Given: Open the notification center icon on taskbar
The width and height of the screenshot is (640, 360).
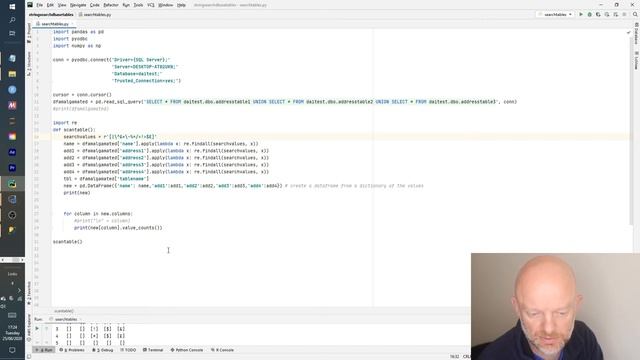Looking at the screenshot, I should coord(12,350).
